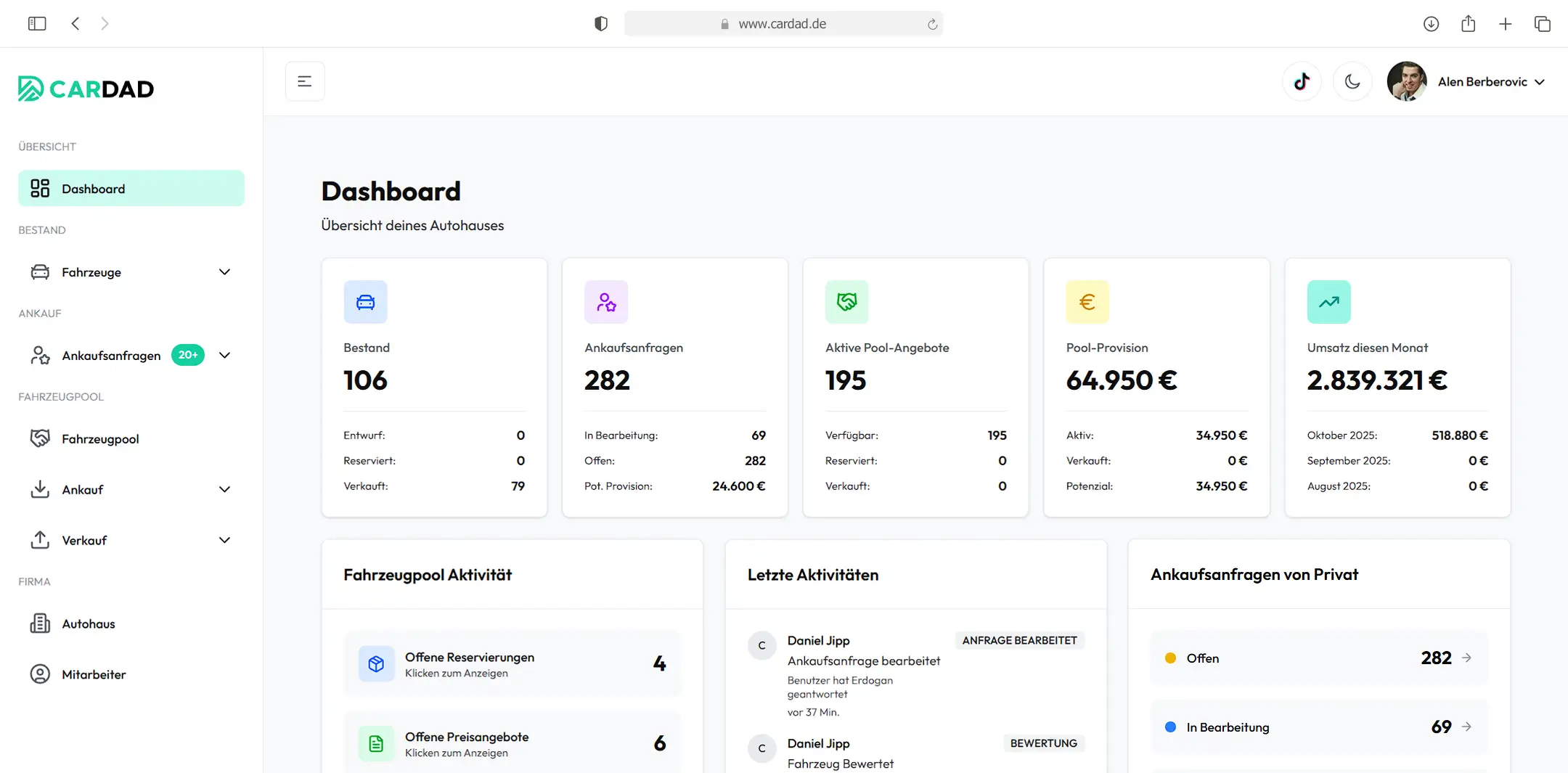
Task: Expand the Ankaufsanfragen section
Action: pos(225,355)
